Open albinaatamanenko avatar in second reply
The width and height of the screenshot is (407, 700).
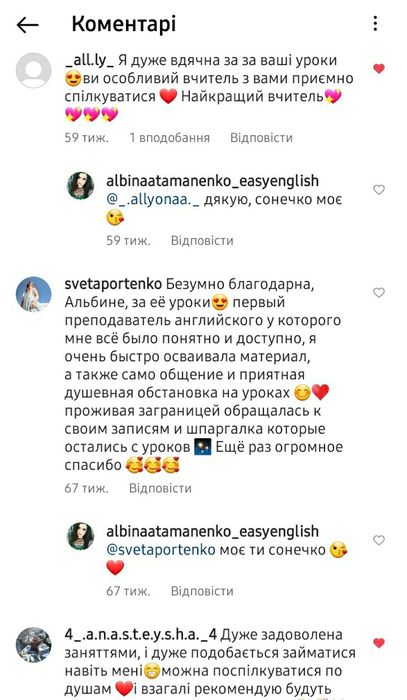80,536
